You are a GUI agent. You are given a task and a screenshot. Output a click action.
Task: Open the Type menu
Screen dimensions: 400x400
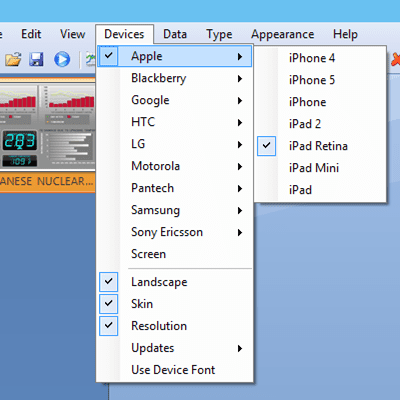(x=219, y=34)
